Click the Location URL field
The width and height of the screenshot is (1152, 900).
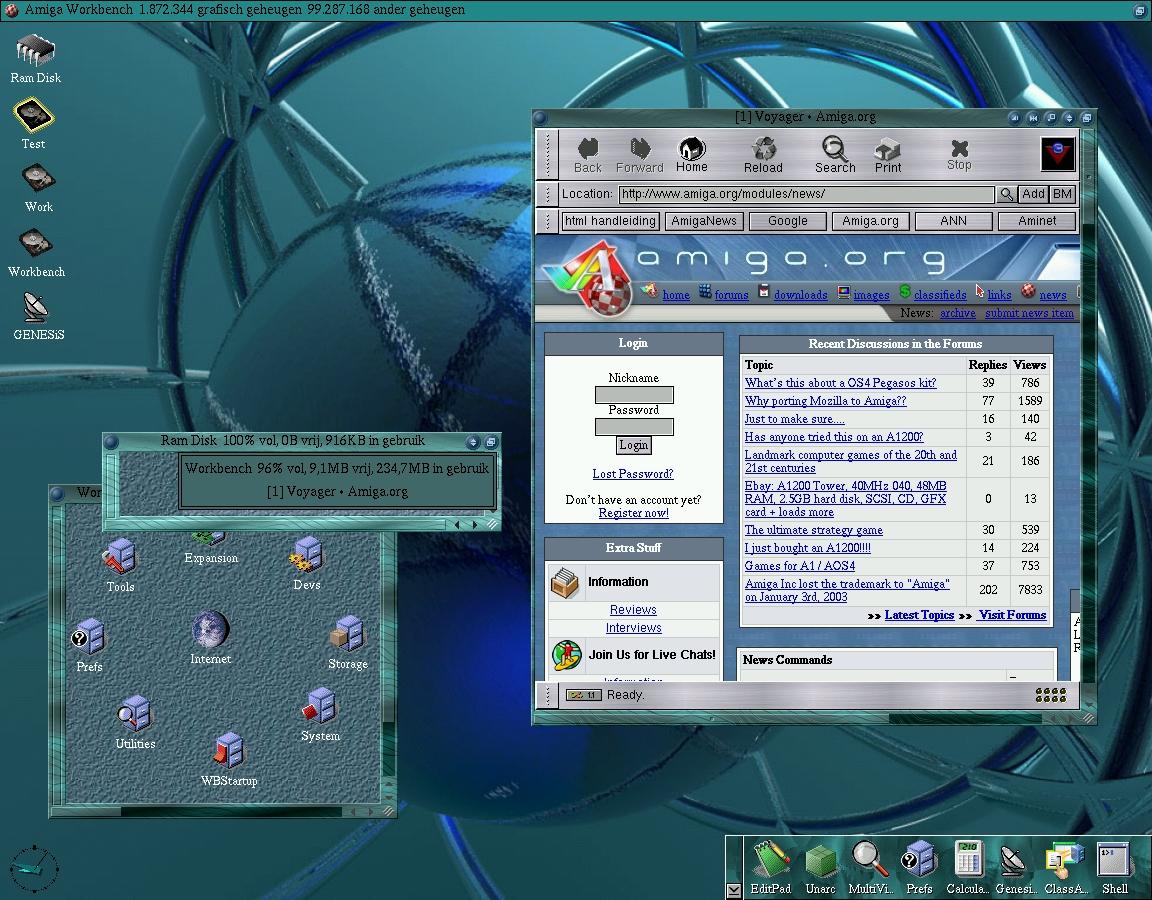pyautogui.click(x=806, y=194)
